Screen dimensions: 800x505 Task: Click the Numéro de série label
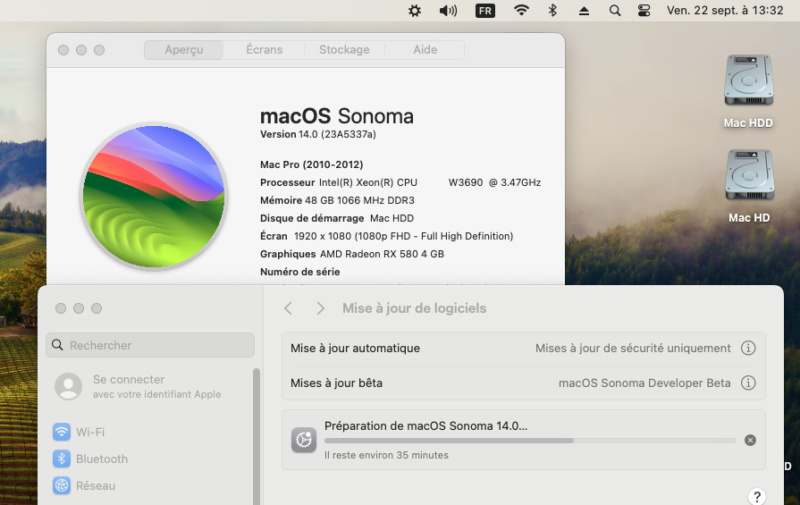300,271
